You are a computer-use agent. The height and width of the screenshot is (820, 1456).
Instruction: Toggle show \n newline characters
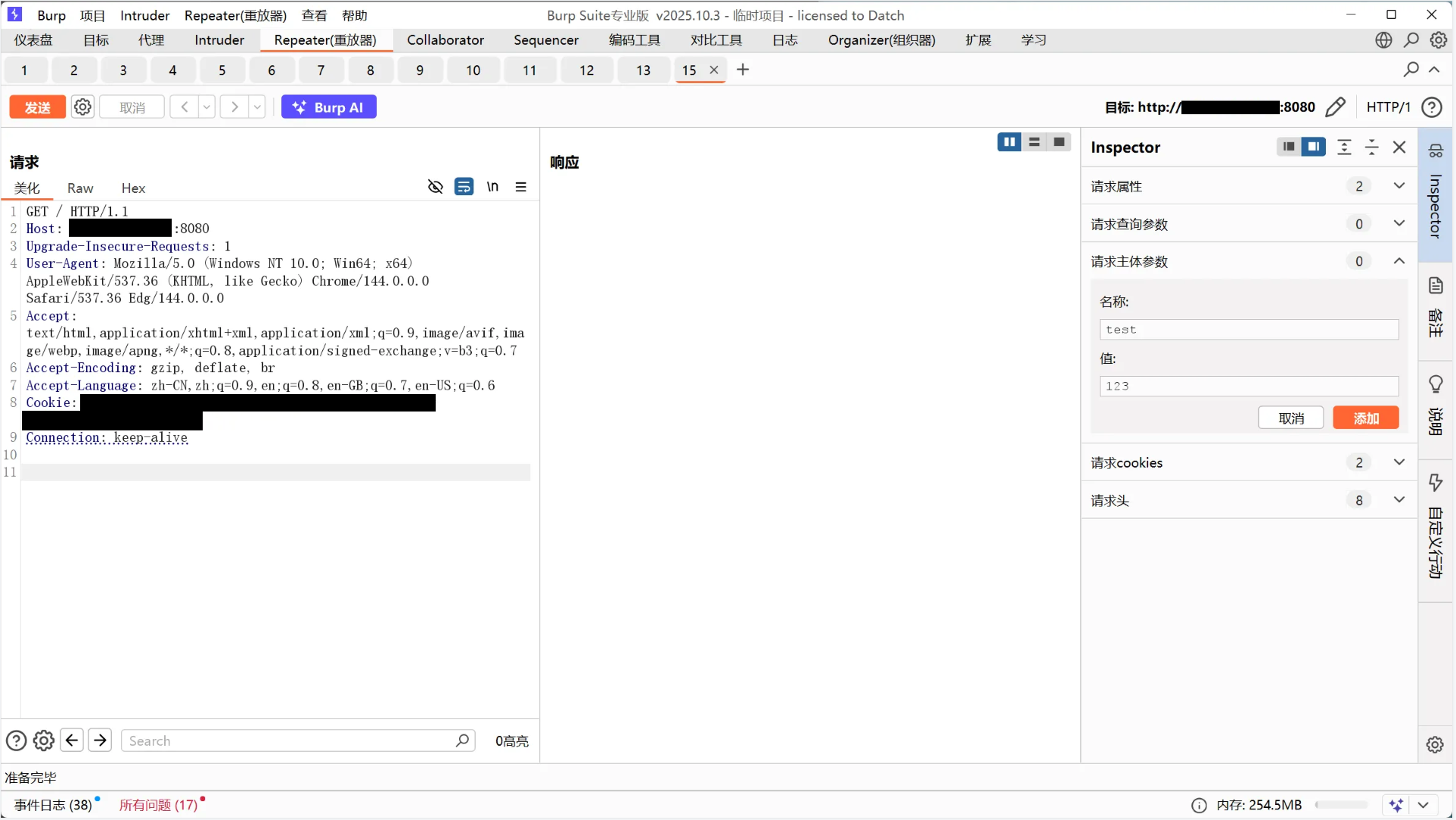[x=492, y=187]
